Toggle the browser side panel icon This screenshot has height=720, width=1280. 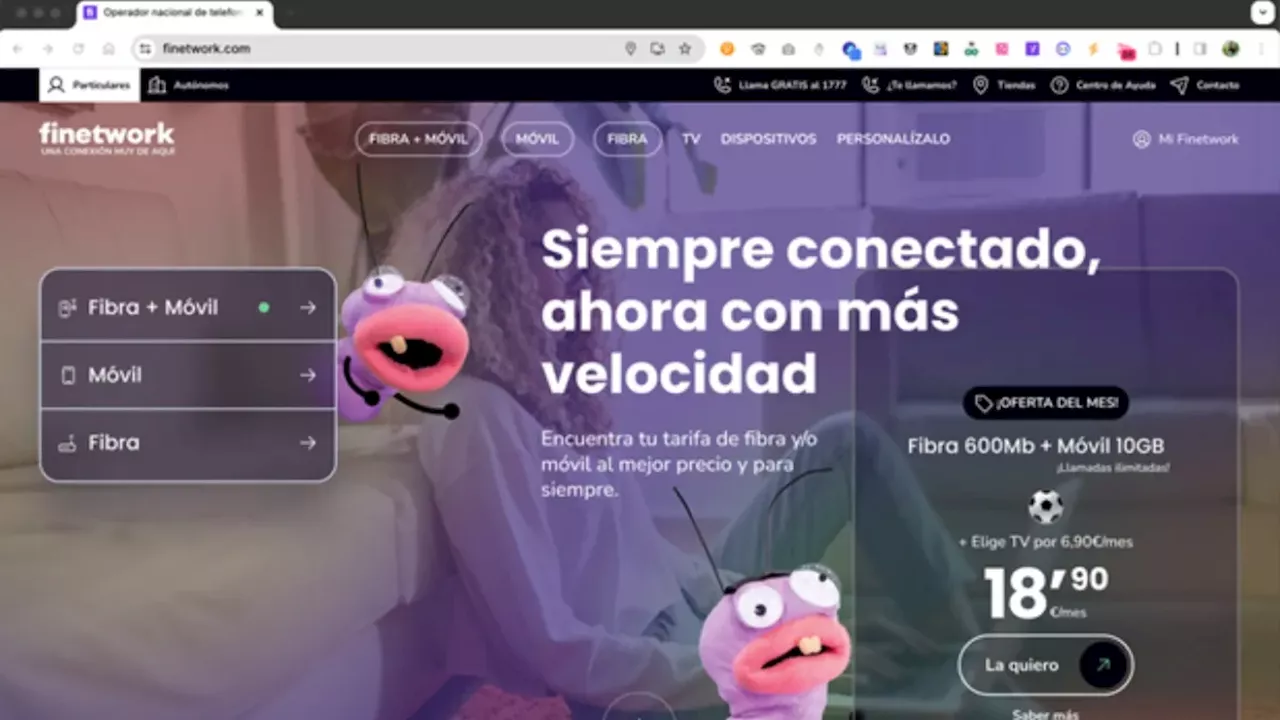[x=1200, y=48]
